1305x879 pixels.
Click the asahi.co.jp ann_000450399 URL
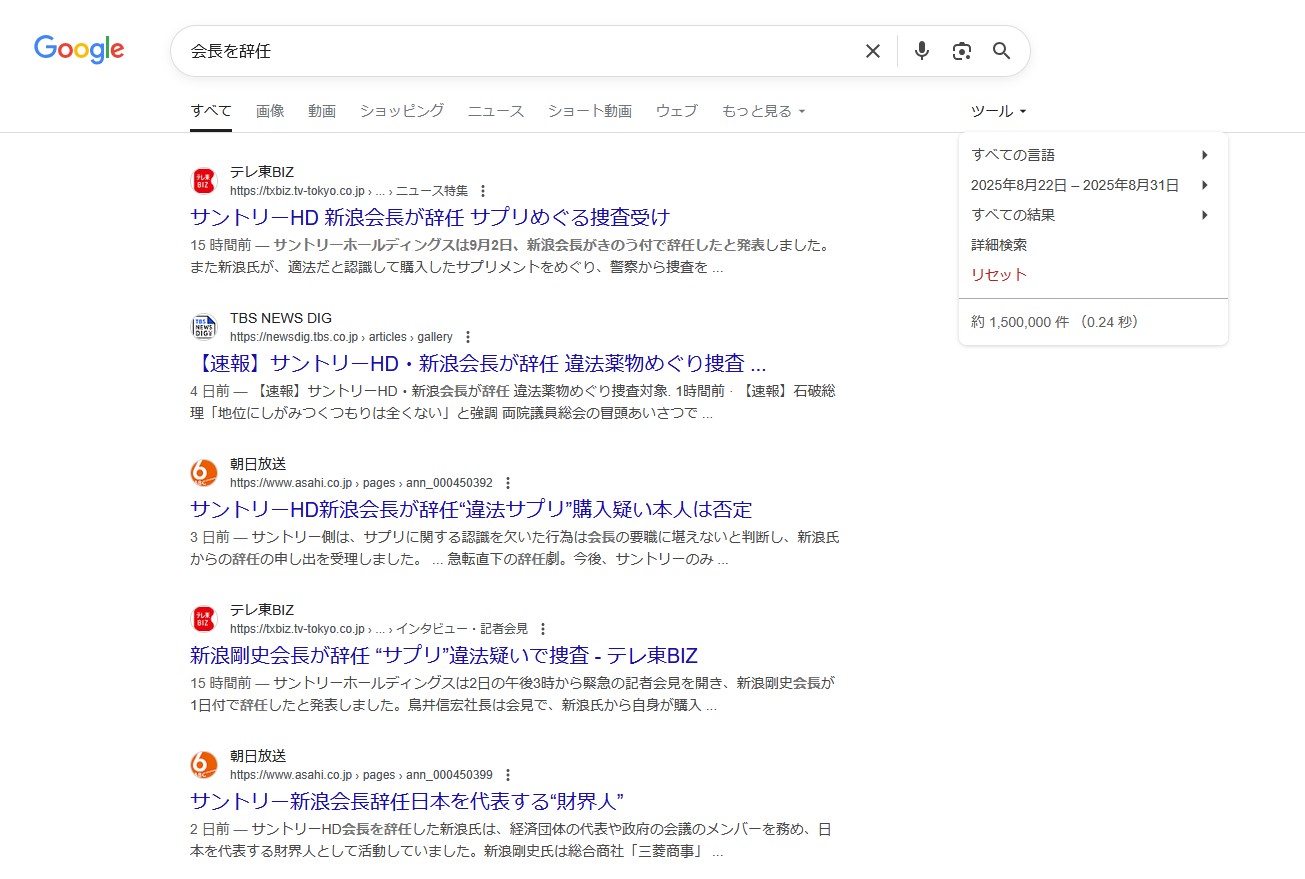(361, 775)
